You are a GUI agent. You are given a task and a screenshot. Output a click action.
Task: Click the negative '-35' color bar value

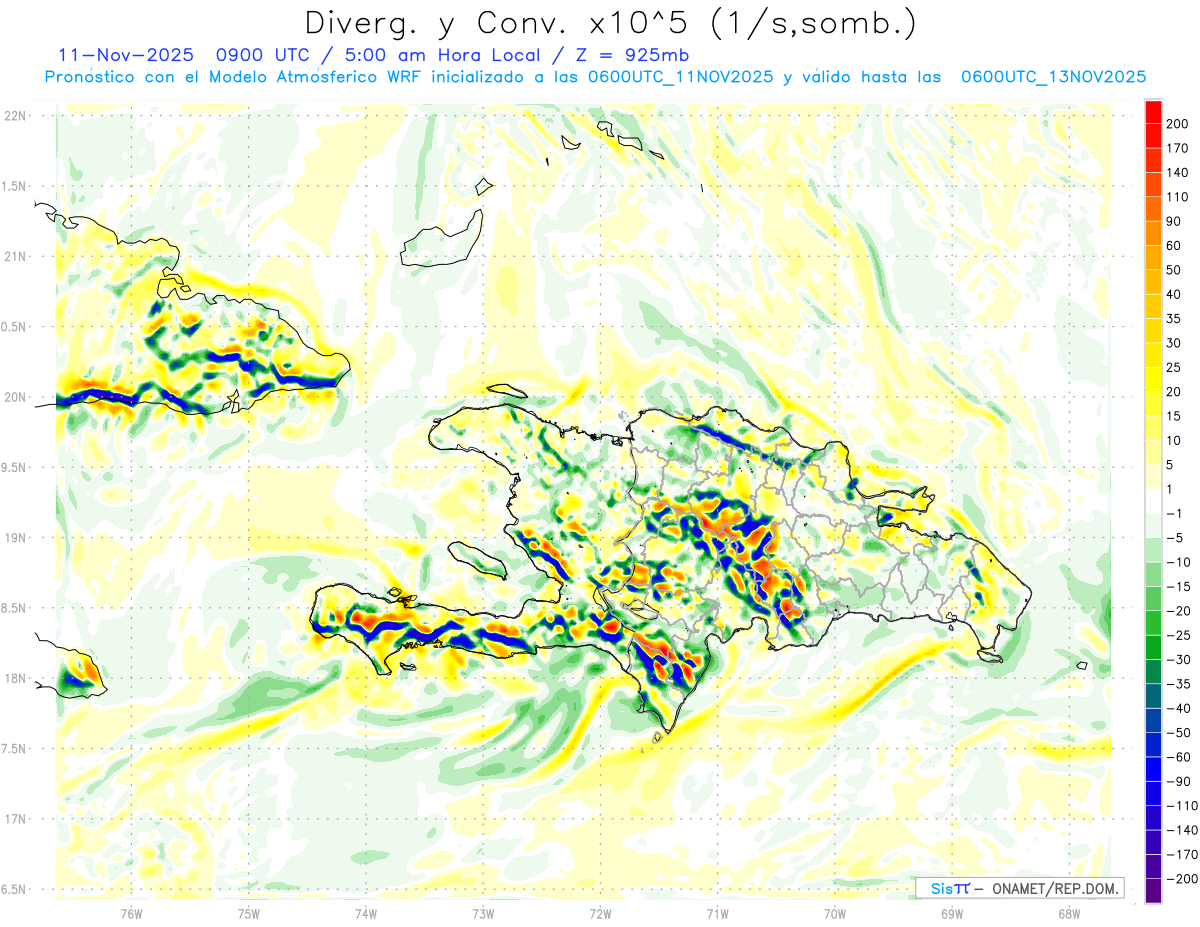point(1177,684)
